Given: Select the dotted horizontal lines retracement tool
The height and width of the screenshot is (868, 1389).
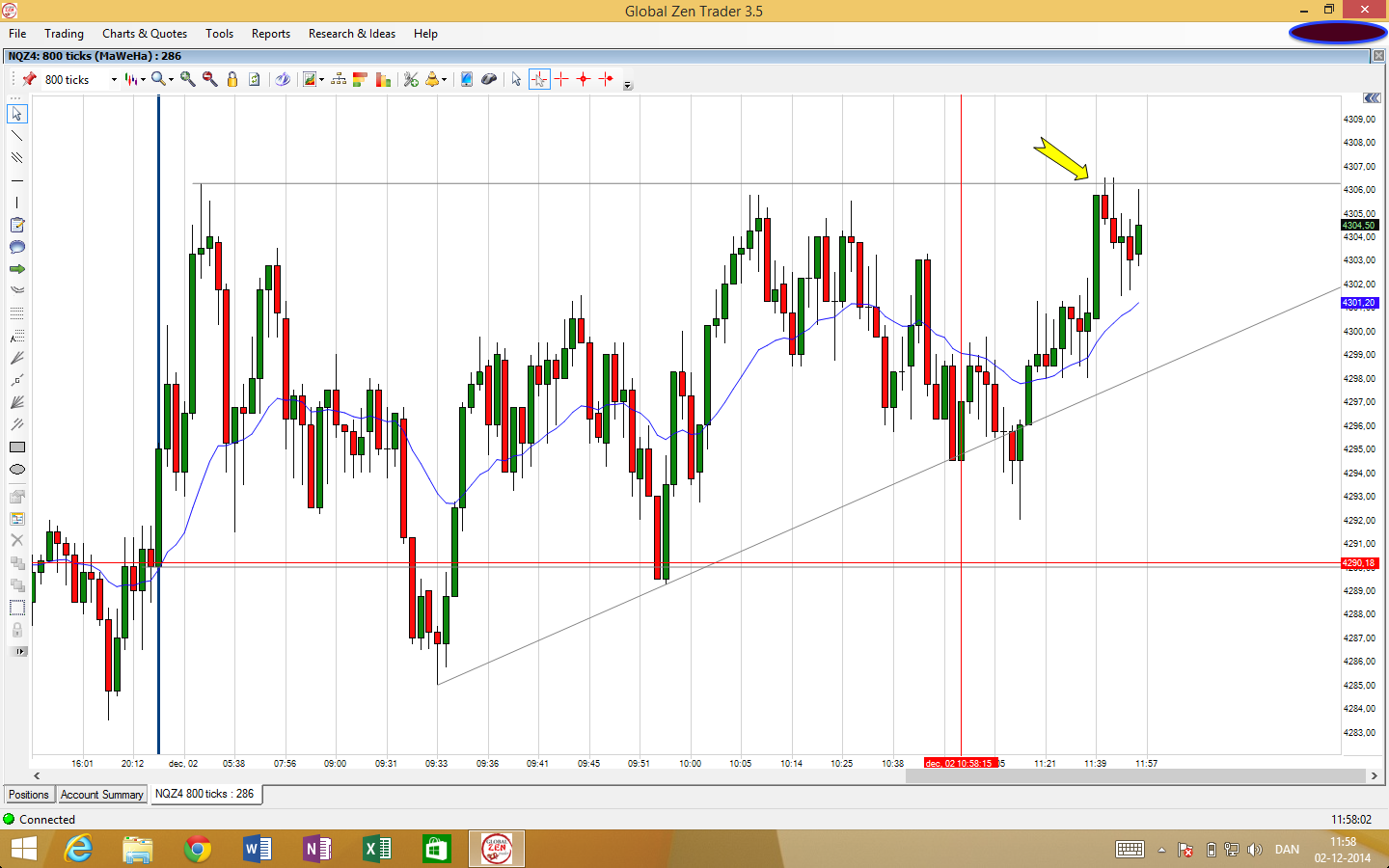Looking at the screenshot, I should 17,313.
